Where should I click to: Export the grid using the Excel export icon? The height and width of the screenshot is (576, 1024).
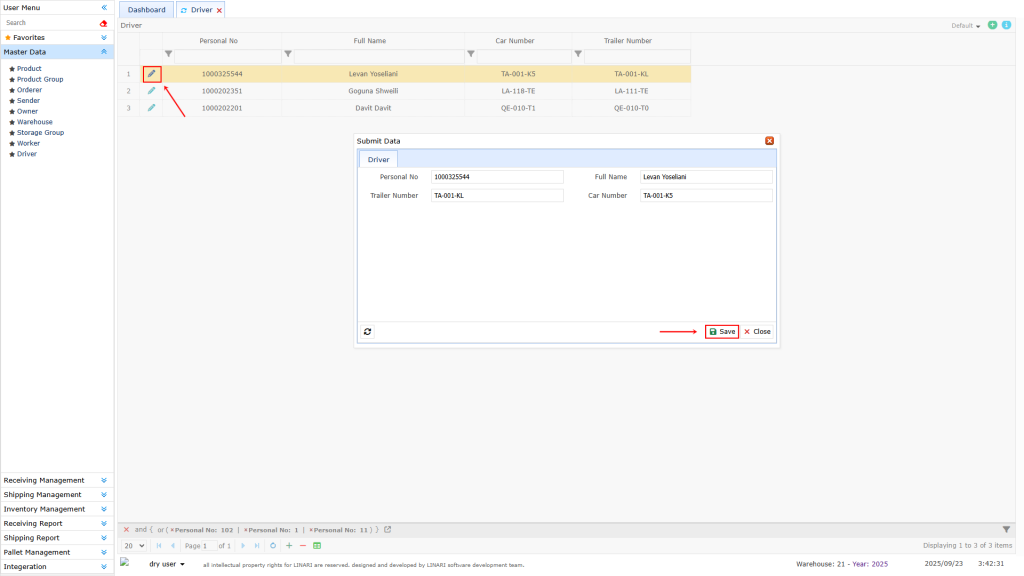(x=317, y=545)
